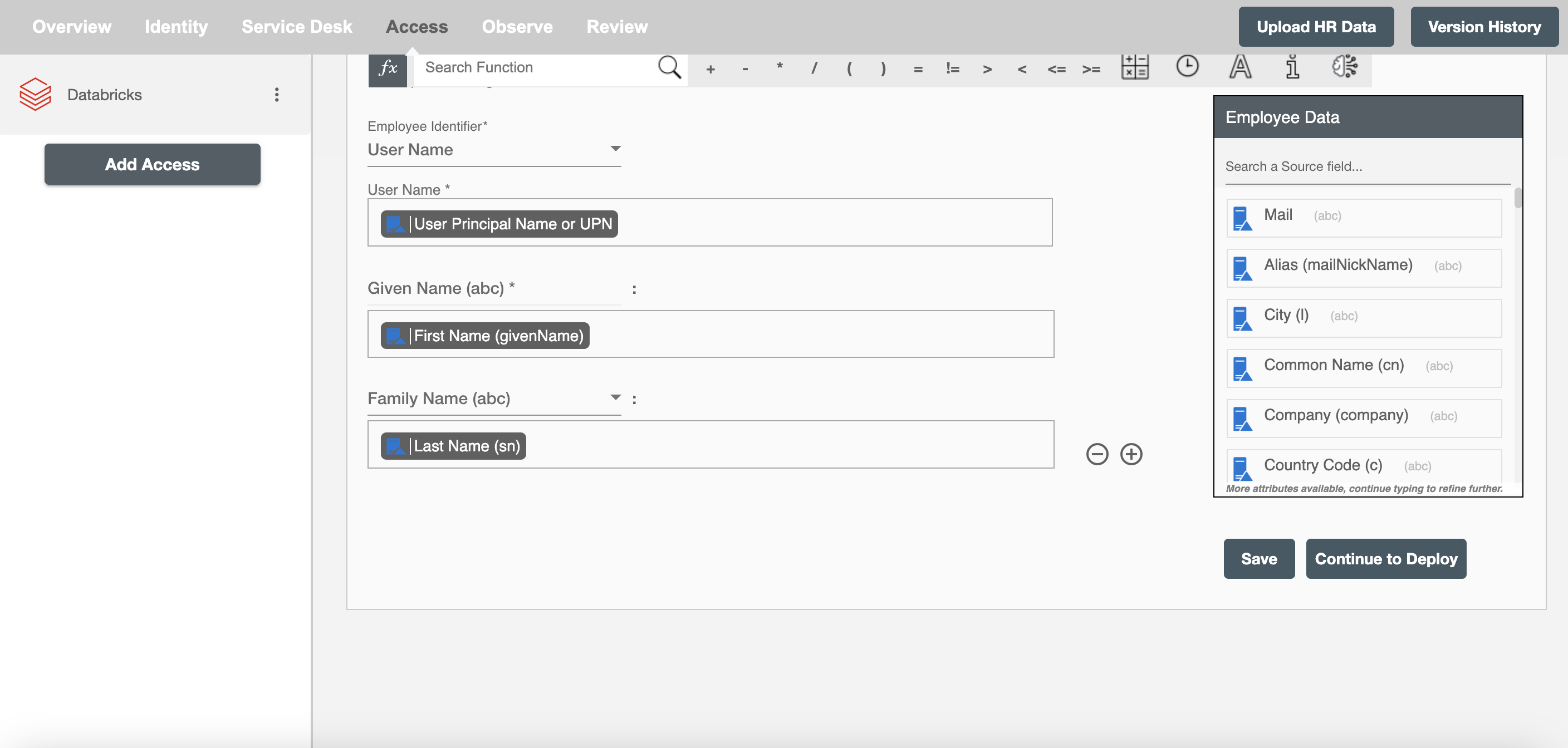The width and height of the screenshot is (1568, 748).
Task: Expand the Family Name dropdown arrow
Action: (615, 399)
